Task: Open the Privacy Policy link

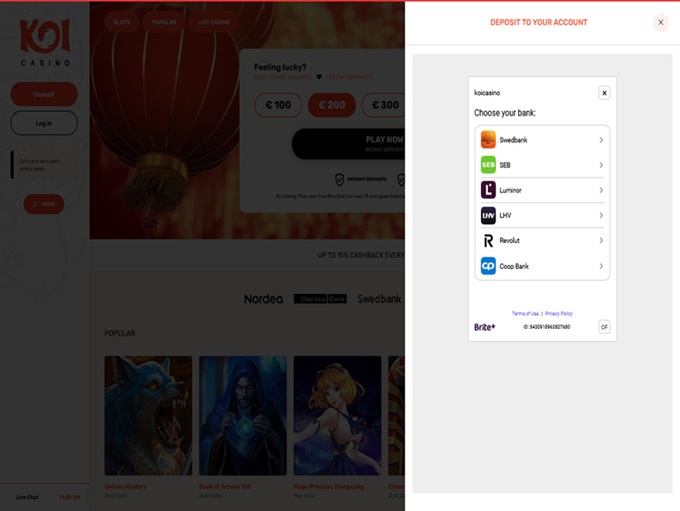Action: pos(559,313)
